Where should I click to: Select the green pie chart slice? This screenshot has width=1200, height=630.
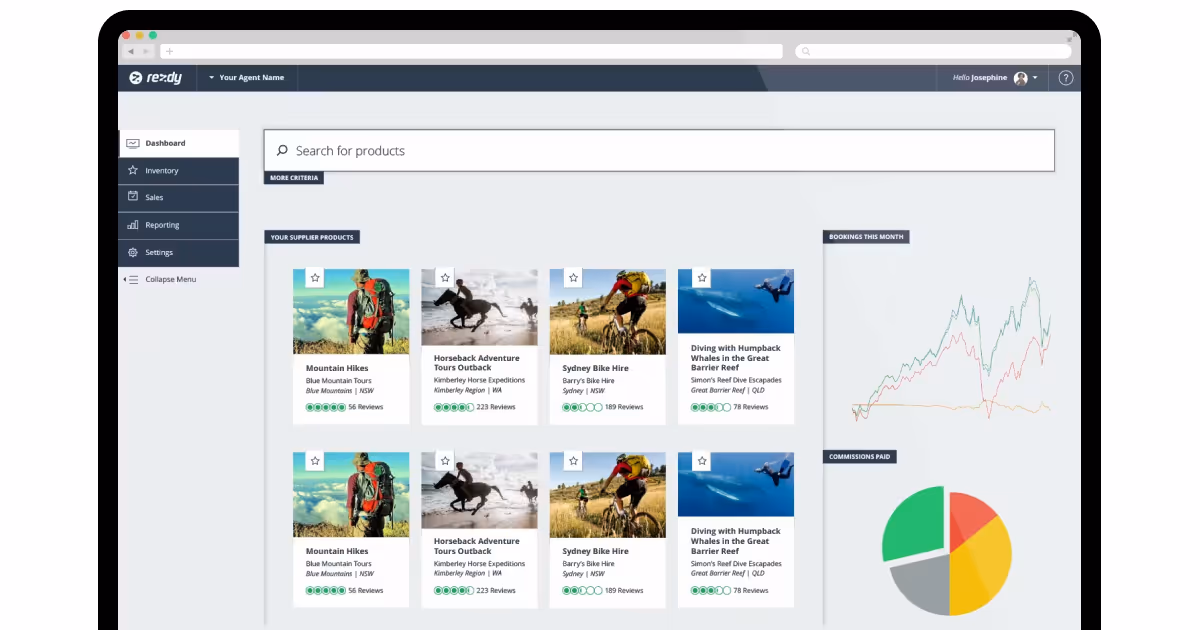tap(915, 522)
